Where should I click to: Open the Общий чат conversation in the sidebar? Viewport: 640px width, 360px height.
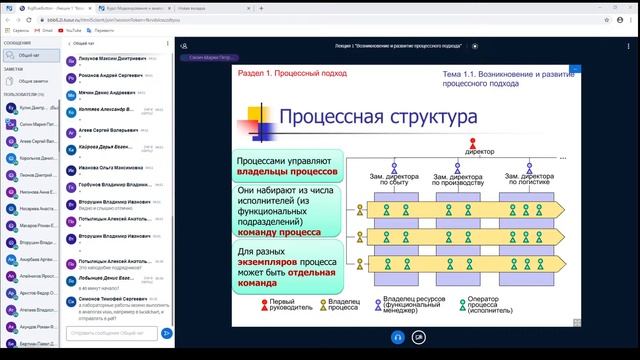coord(31,56)
